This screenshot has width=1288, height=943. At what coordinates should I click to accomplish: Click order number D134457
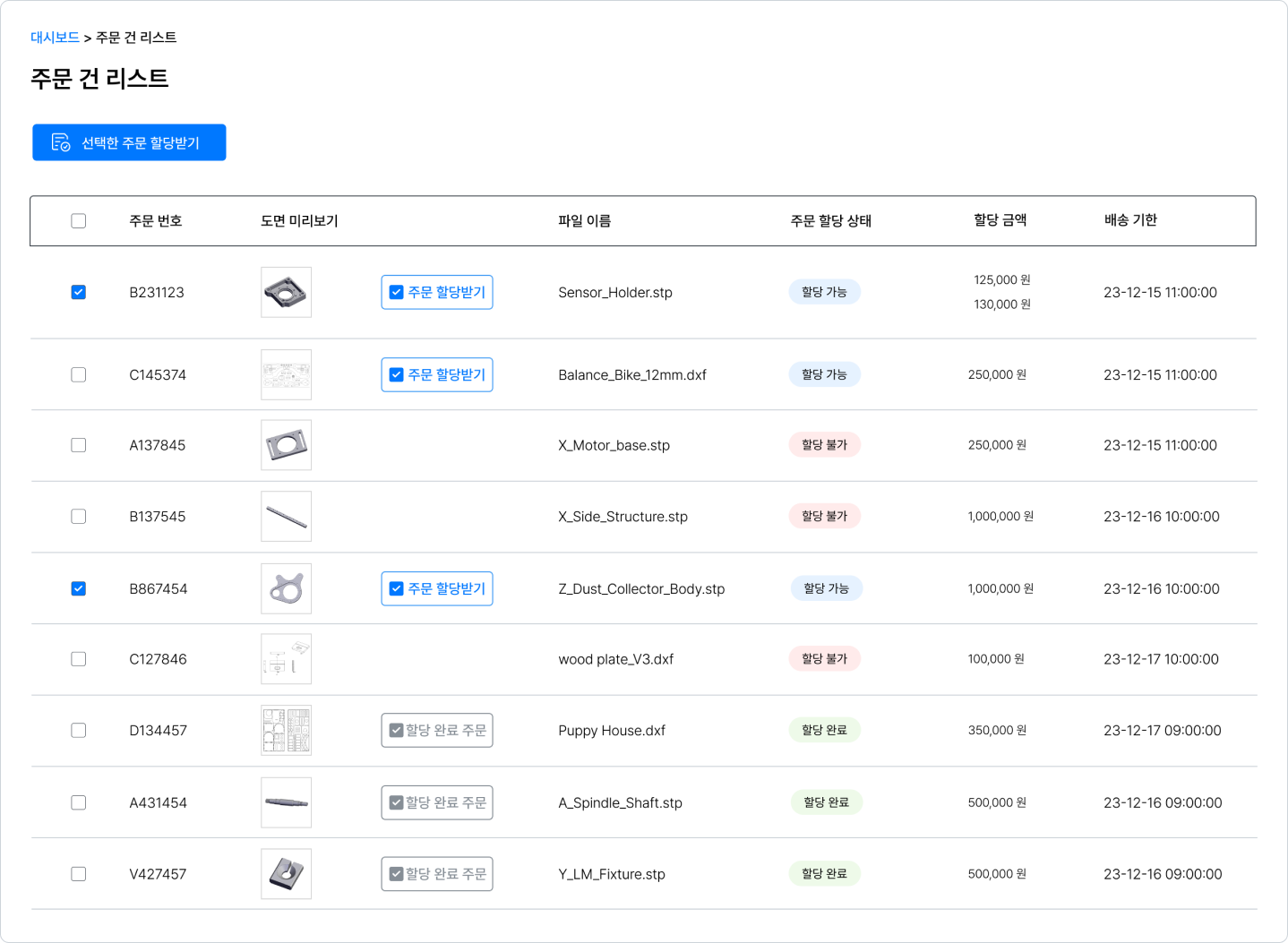159,731
